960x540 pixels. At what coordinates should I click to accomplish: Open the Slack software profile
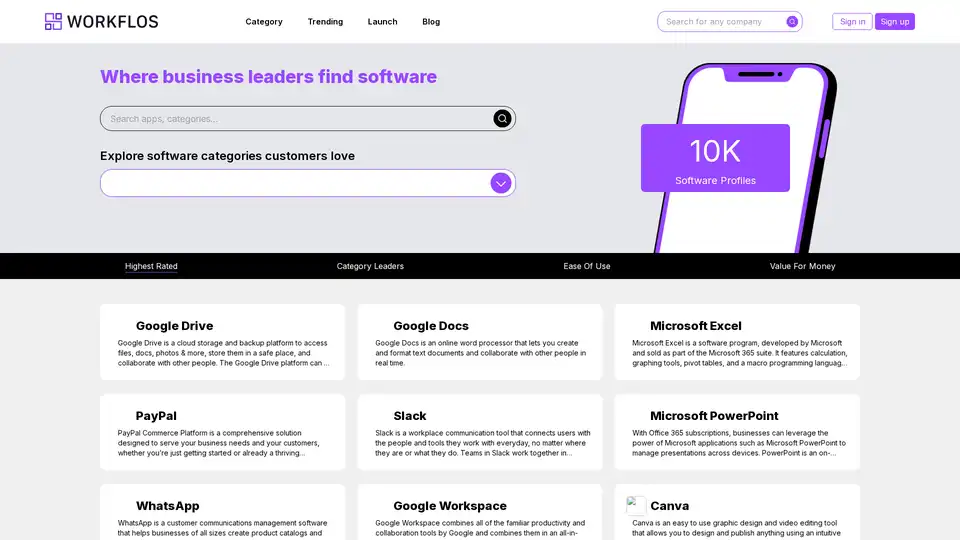(410, 416)
